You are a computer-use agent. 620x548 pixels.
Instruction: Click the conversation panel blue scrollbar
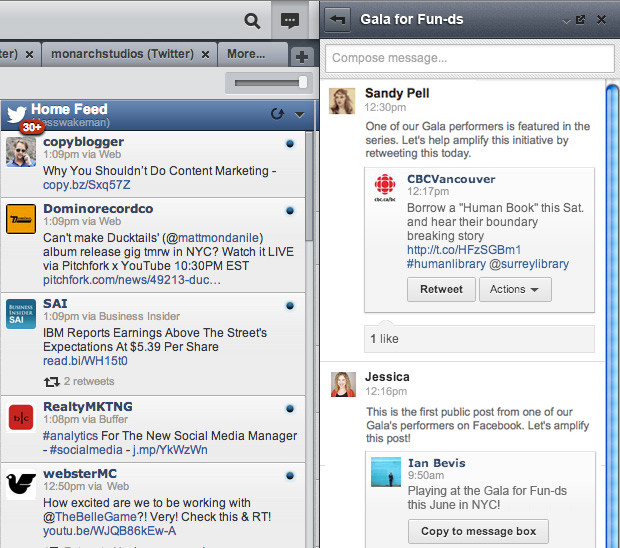613,316
